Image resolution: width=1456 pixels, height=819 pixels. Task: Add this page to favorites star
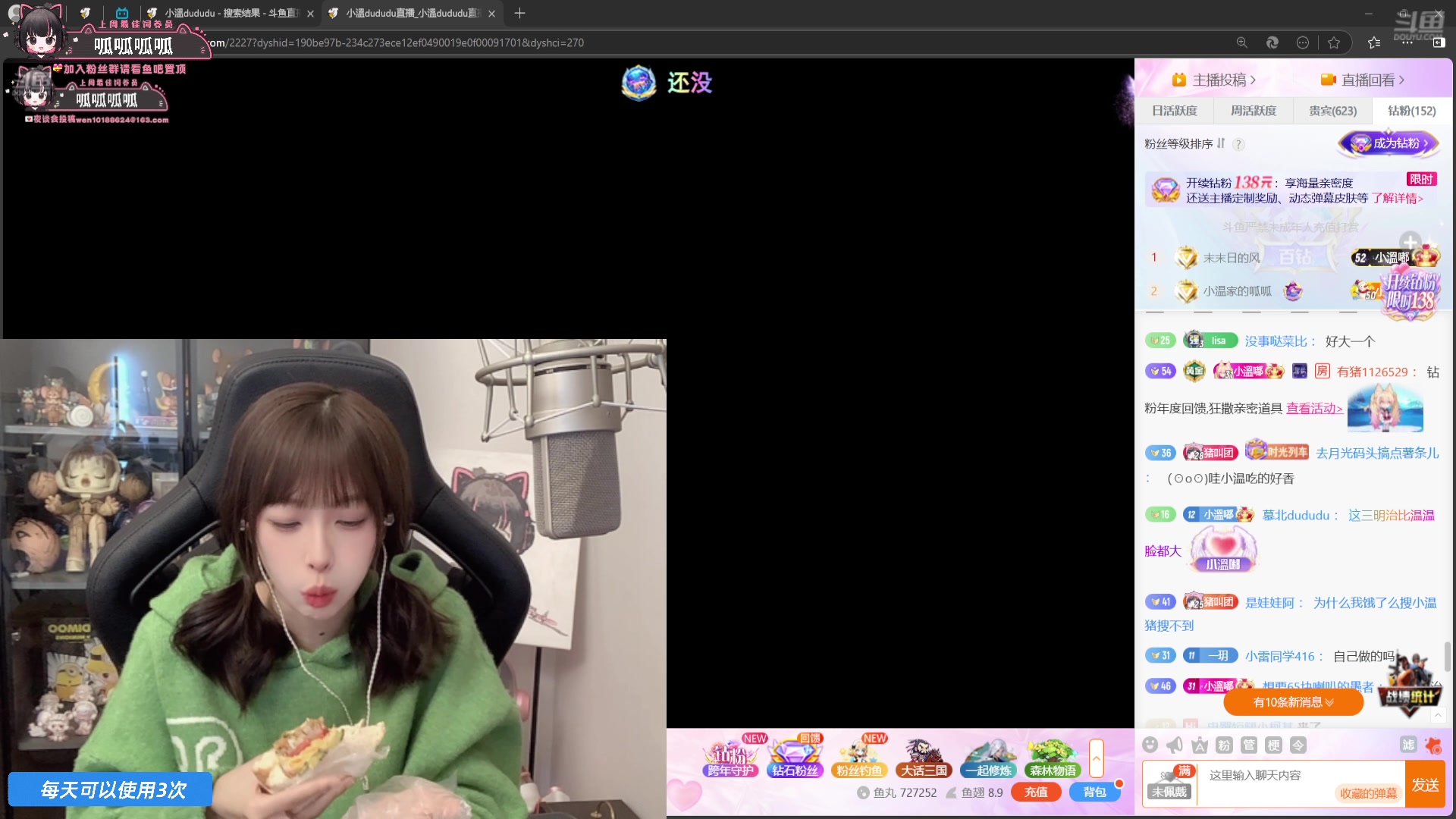[1334, 42]
